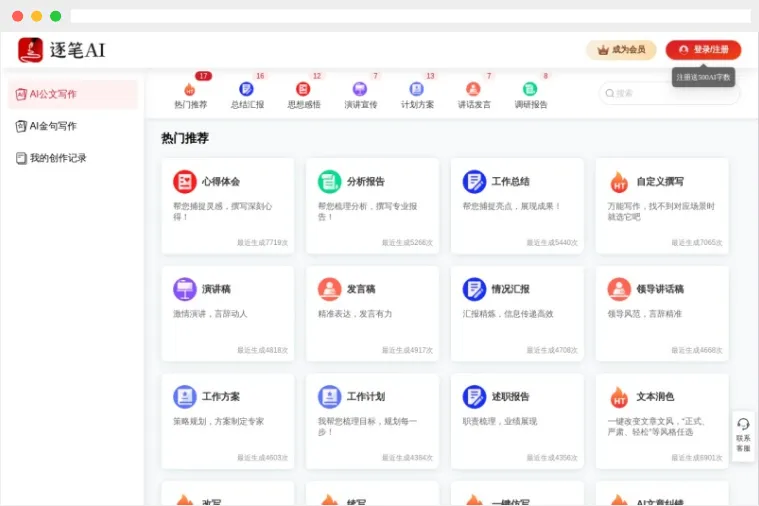
Task: Select the 计划方案 category icon
Action: (x=416, y=89)
